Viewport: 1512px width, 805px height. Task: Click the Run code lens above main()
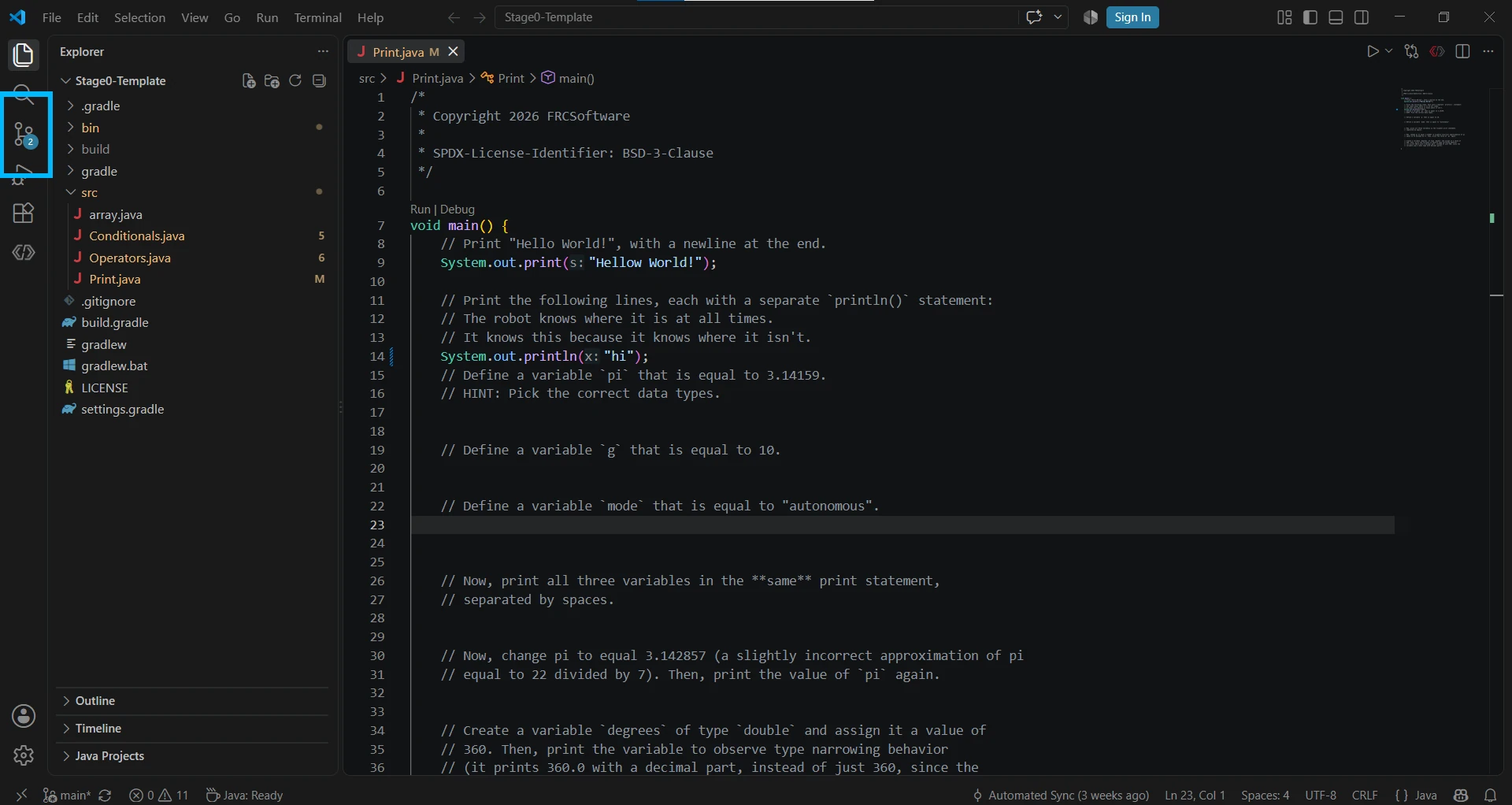click(x=420, y=210)
